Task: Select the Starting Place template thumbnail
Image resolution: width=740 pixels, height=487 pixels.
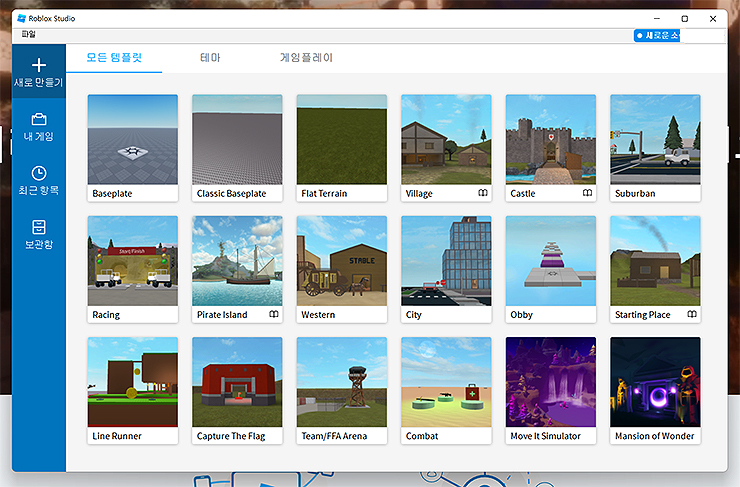Action: coord(655,260)
